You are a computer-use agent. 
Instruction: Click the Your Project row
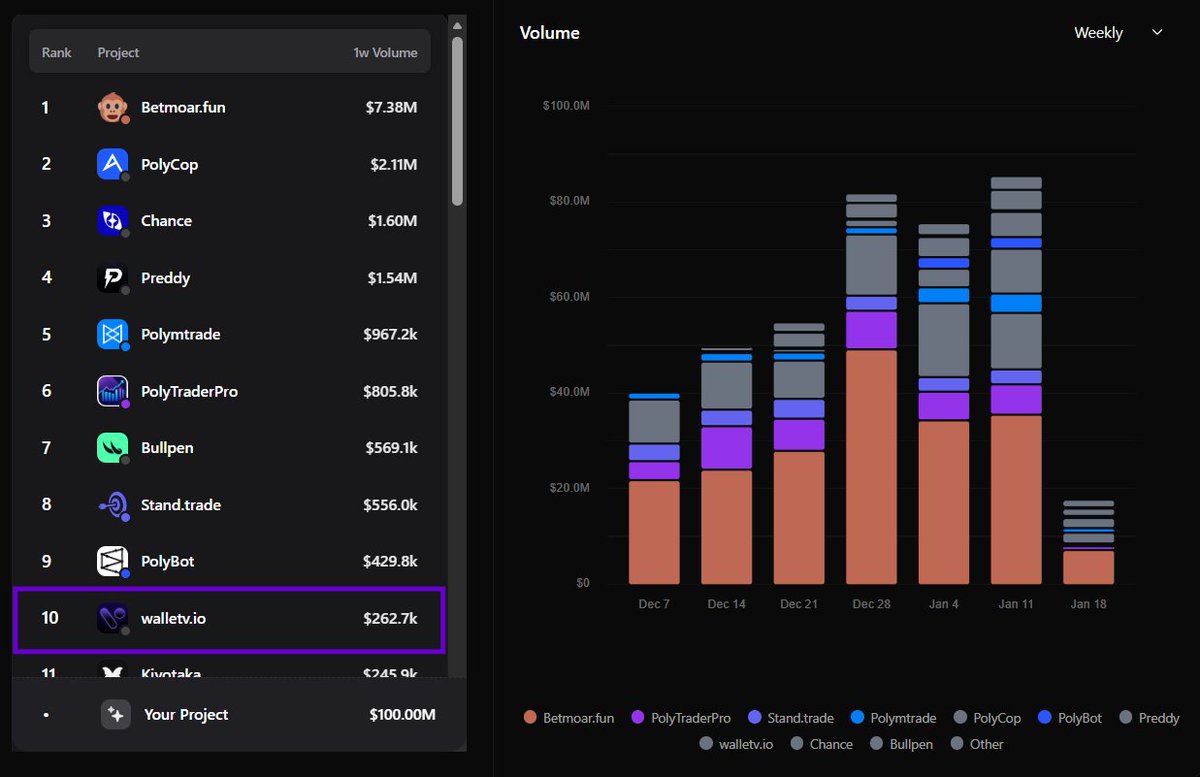coord(230,715)
